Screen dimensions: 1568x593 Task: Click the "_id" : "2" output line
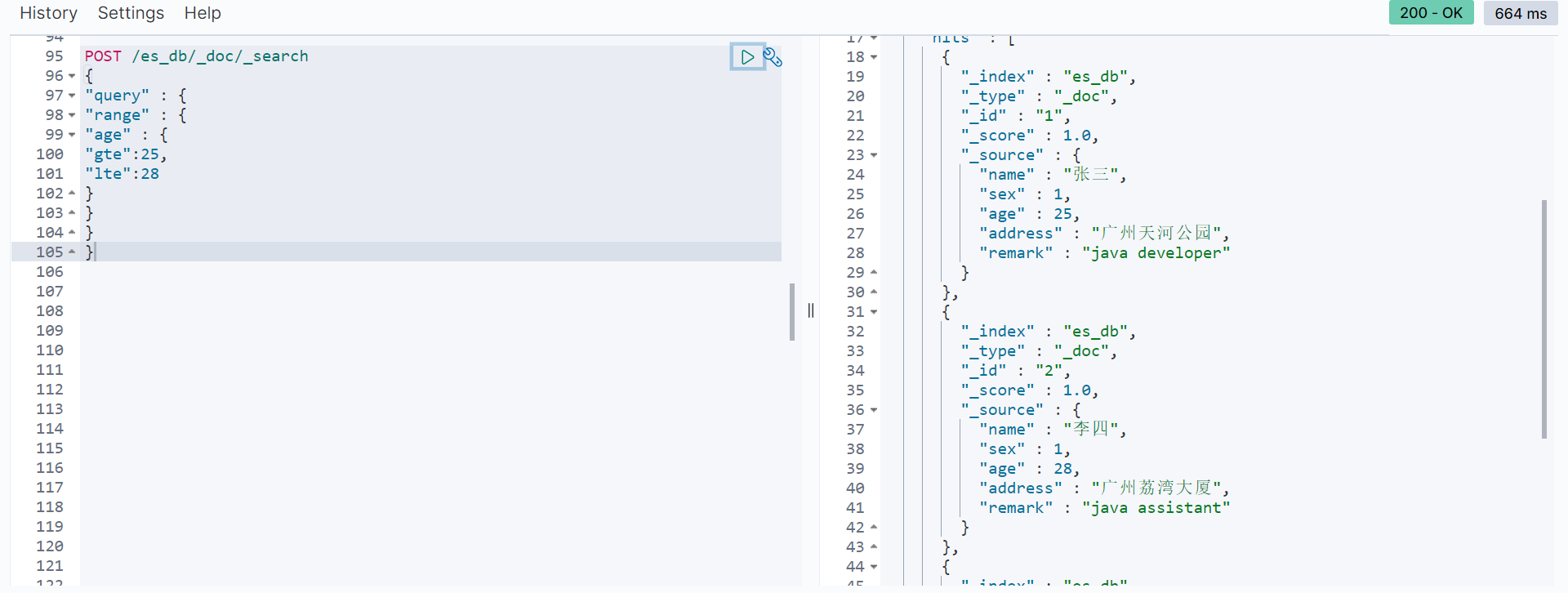pyautogui.click(x=1015, y=371)
